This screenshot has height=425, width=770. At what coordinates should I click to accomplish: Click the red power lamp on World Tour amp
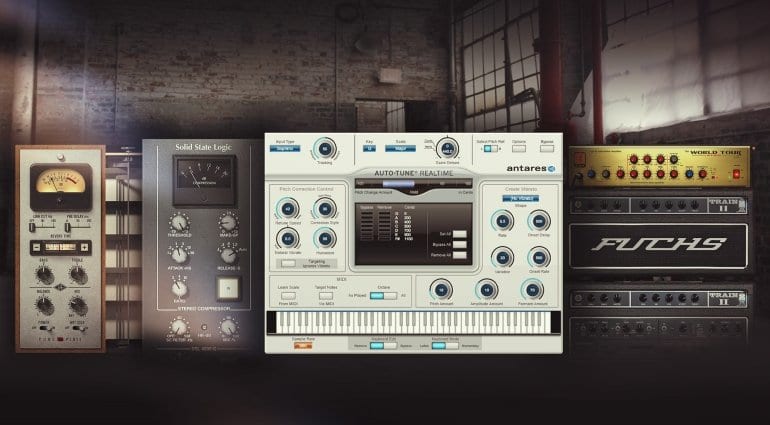coord(736,173)
